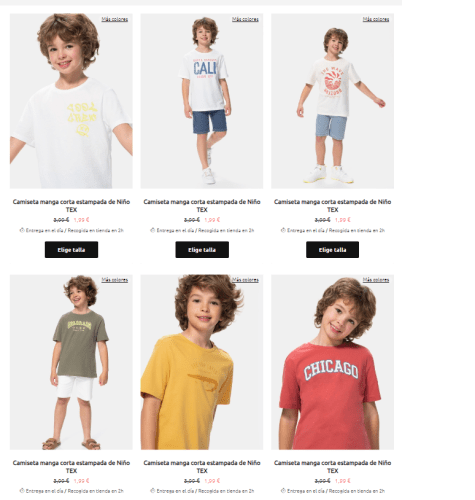Click the delivery clock icon under the olive shirt
The image size is (475, 500).
(22, 491)
